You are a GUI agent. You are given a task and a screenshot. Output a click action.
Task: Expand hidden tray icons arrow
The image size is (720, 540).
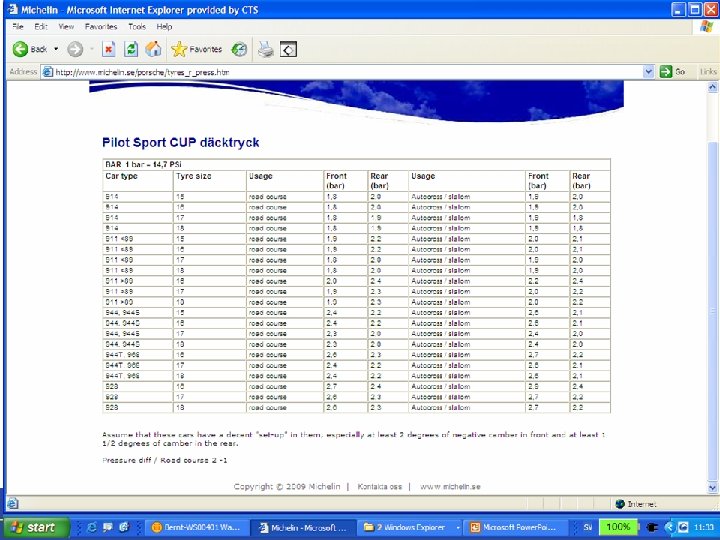pyautogui.click(x=669, y=527)
